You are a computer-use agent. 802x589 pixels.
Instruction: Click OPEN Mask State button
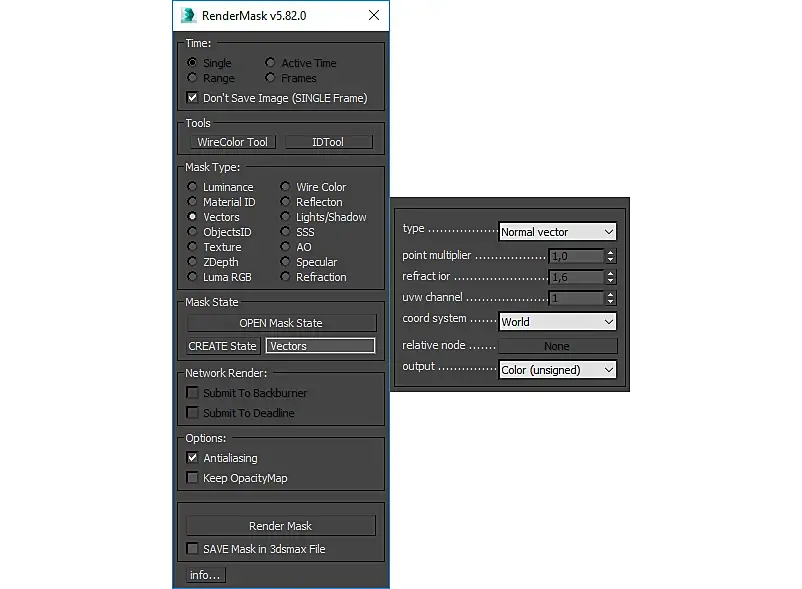click(x=281, y=323)
